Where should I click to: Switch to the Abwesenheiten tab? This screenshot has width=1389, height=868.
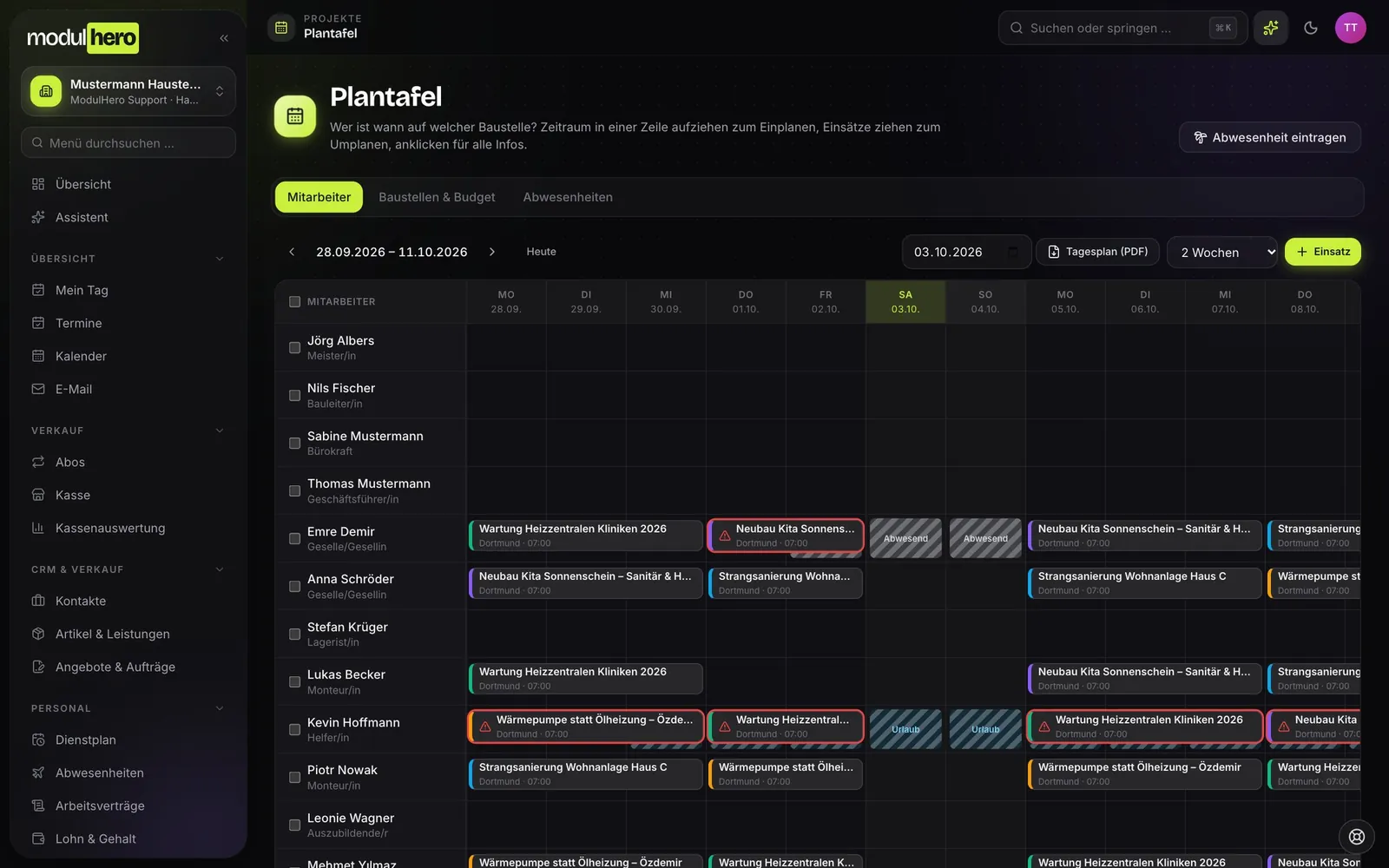click(x=568, y=197)
